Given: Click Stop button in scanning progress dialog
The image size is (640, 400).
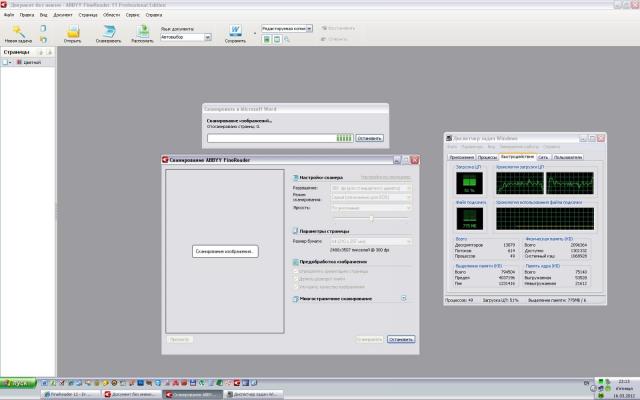Looking at the screenshot, I should [369, 138].
